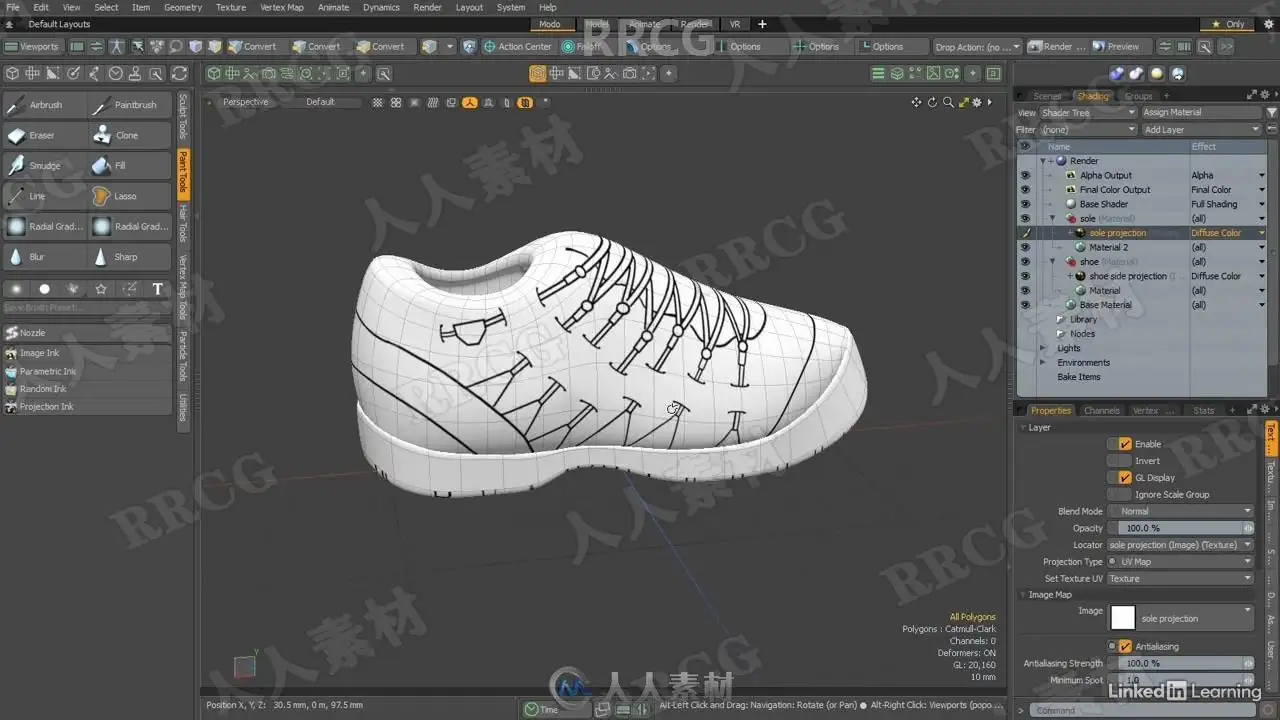Open the Drop Action dropdown
The height and width of the screenshot is (720, 1280).
(978, 46)
